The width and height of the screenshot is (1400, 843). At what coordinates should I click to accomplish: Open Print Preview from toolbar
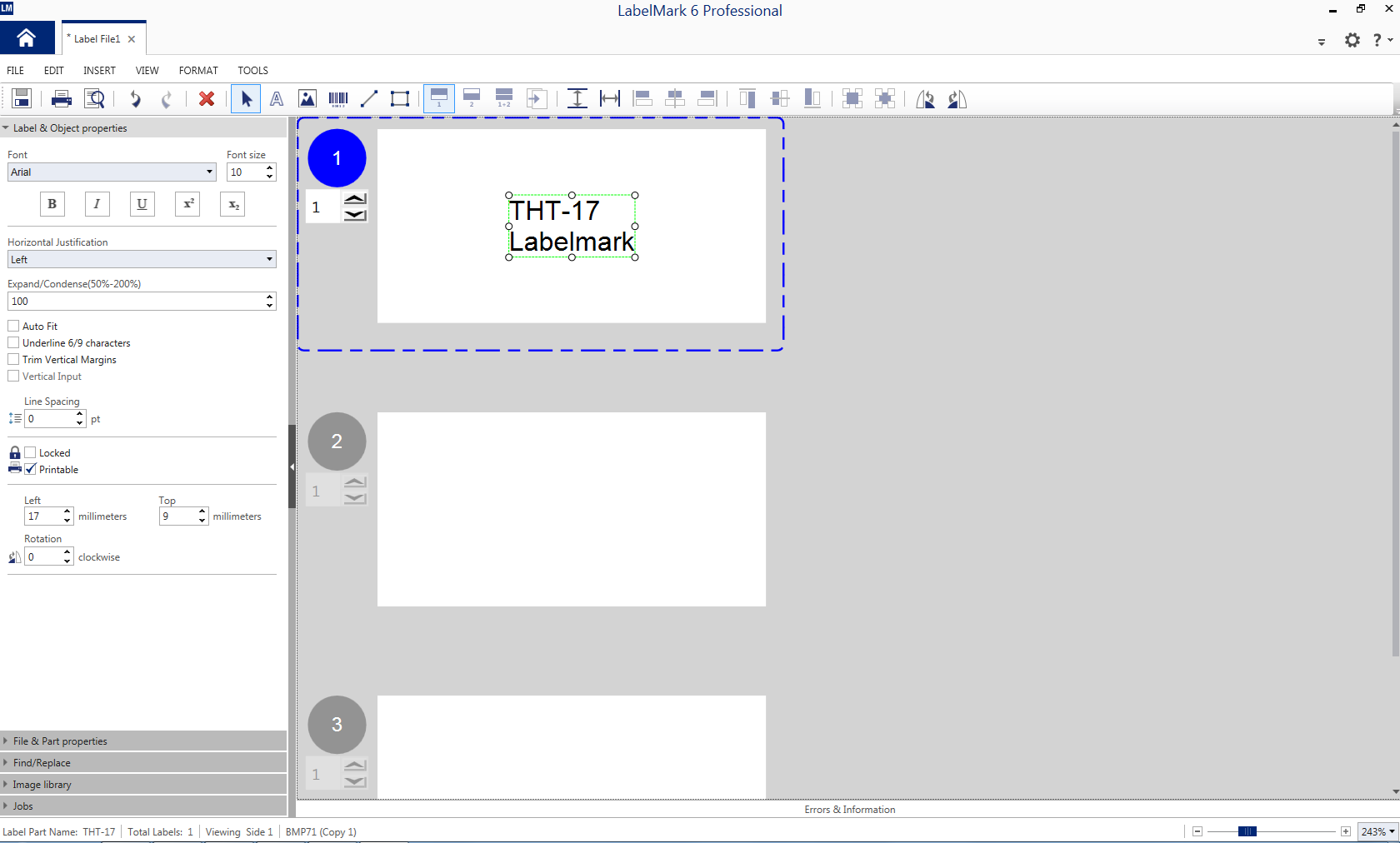(95, 99)
